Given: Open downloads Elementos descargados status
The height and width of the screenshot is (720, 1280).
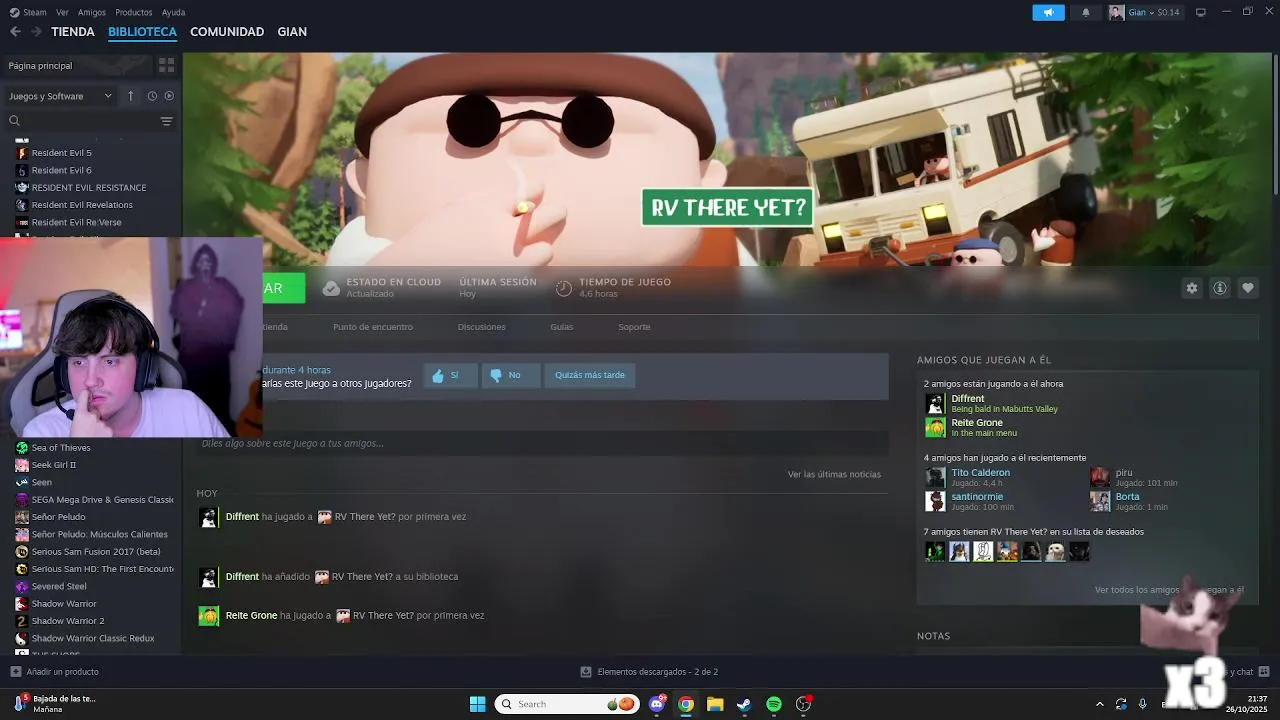Looking at the screenshot, I should coord(649,672).
